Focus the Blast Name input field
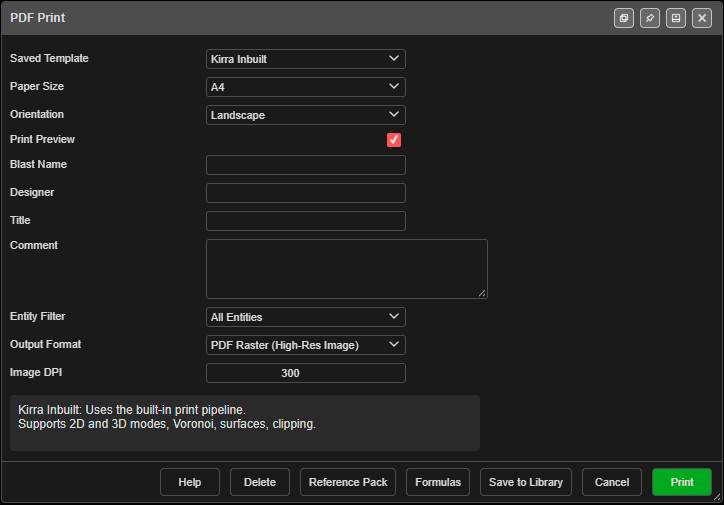 306,165
